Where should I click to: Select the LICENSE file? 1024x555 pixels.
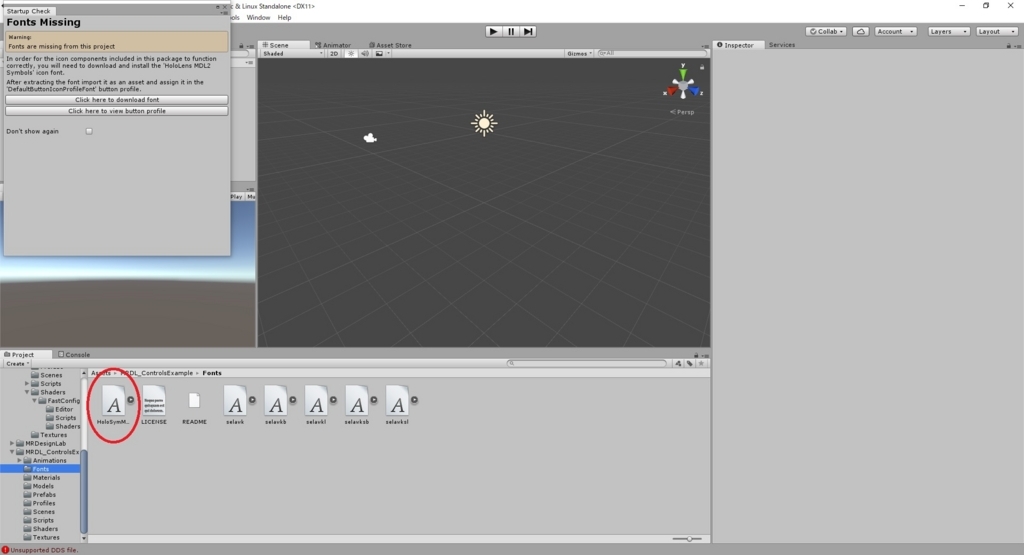pos(154,405)
